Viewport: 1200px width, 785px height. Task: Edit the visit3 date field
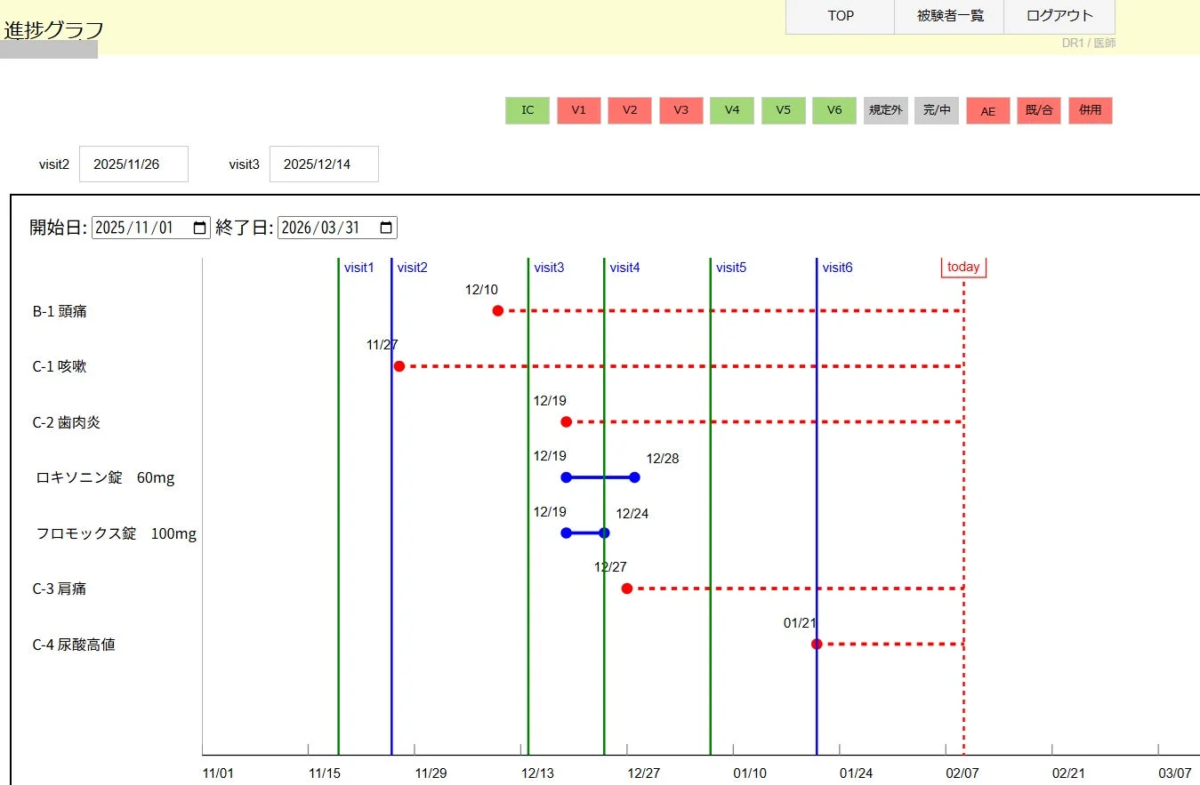324,164
